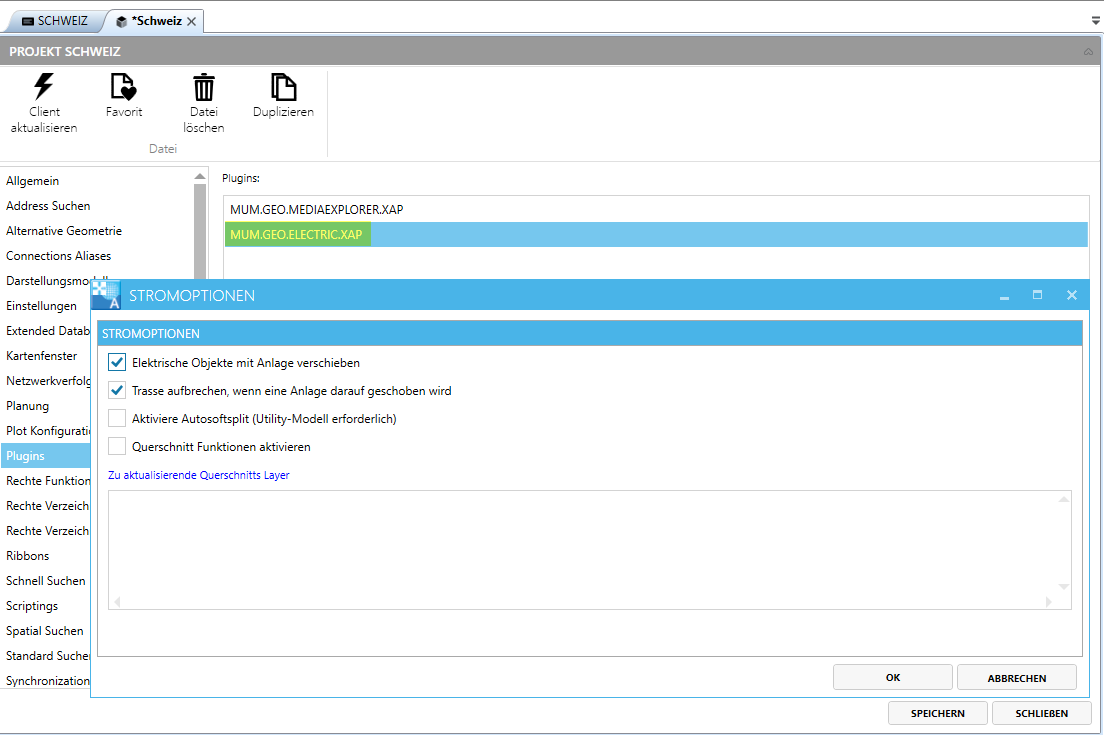Select Alternative Geometrie entry
Viewport: 1104px width, 735px height.
click(63, 231)
